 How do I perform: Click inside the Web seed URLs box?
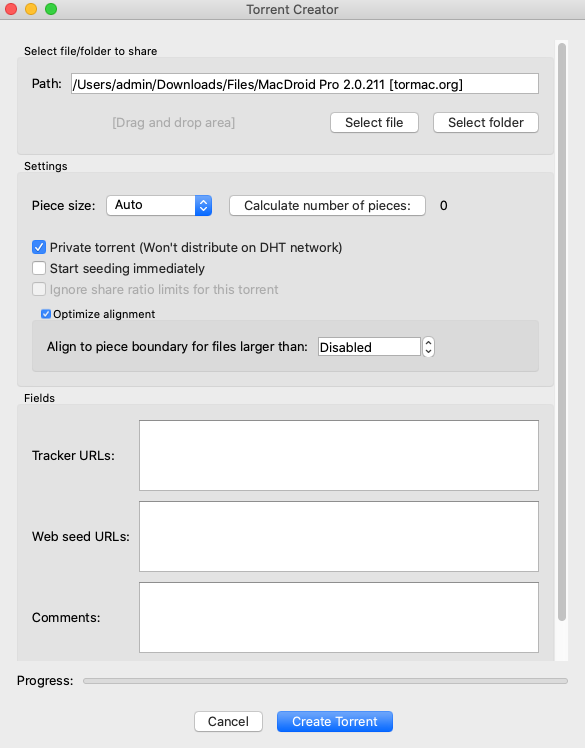339,536
